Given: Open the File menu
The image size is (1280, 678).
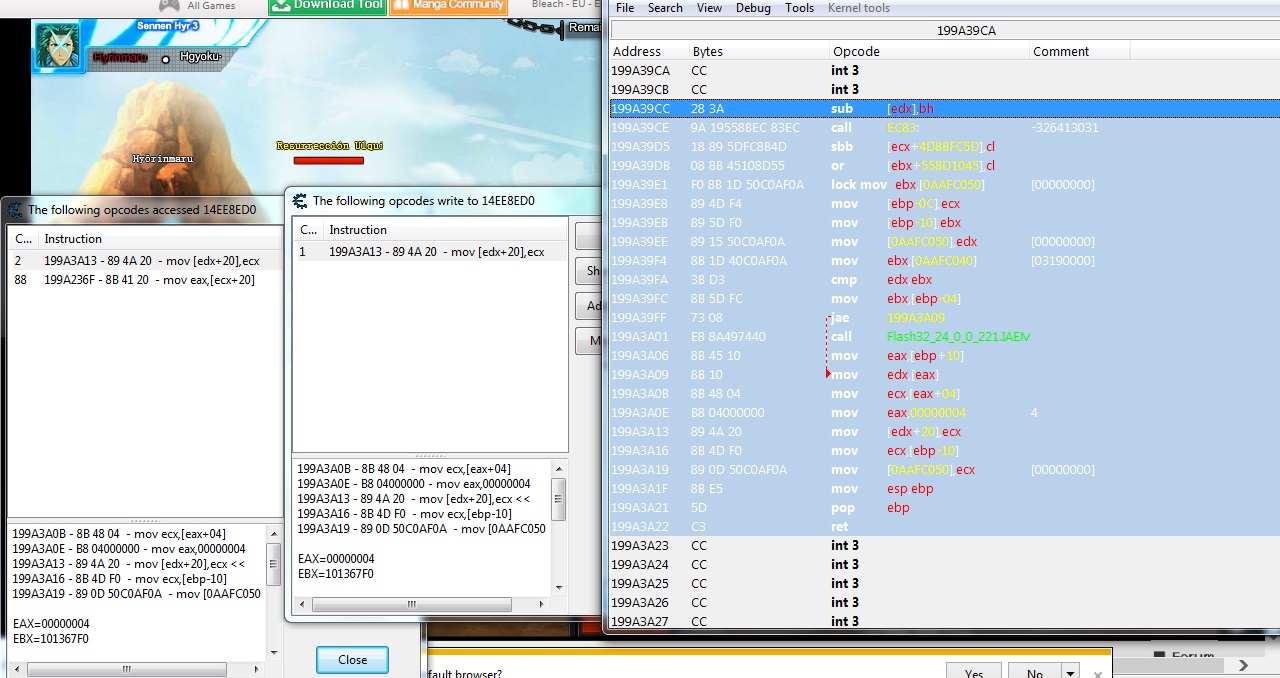Looking at the screenshot, I should (625, 8).
